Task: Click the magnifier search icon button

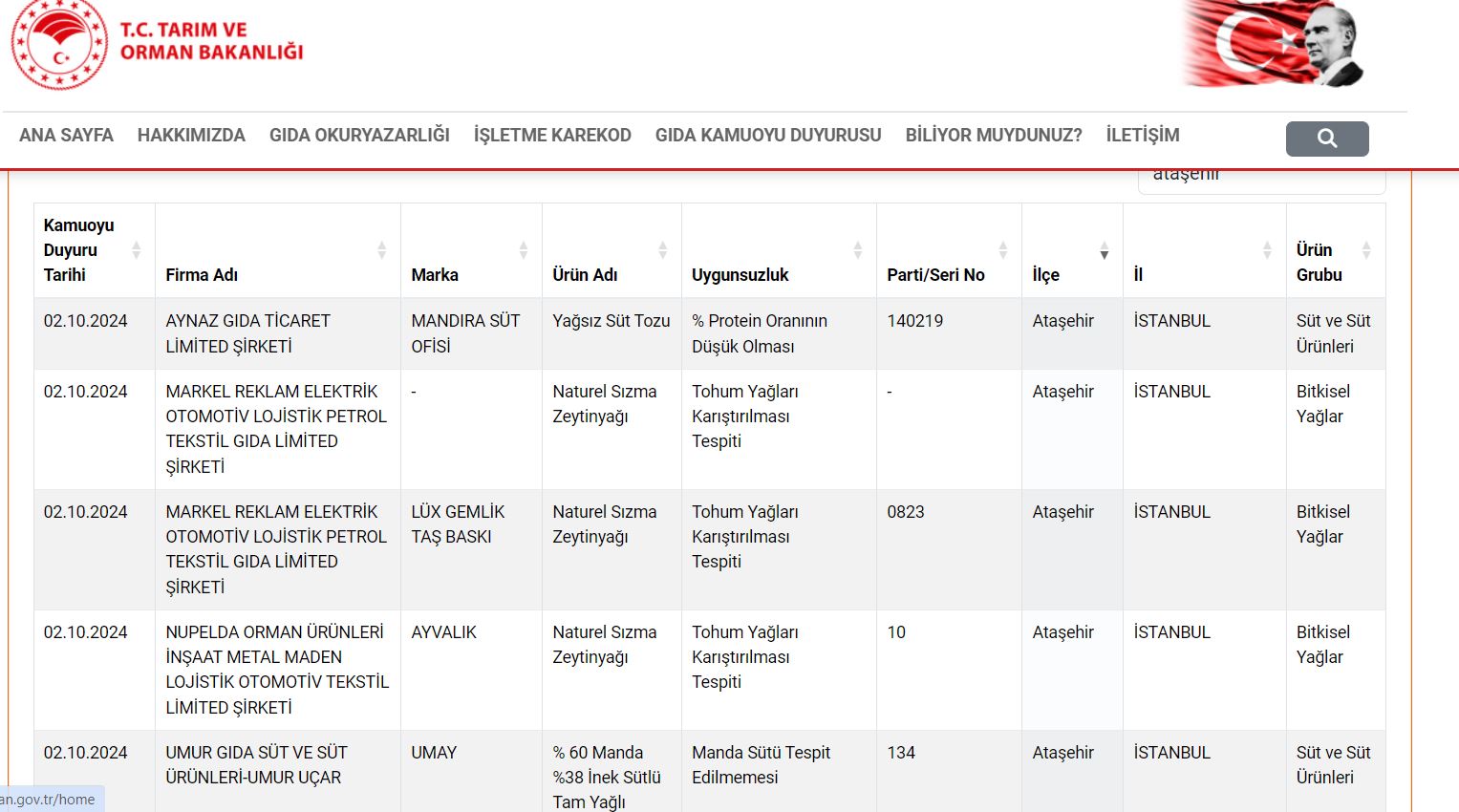Action: coord(1326,139)
